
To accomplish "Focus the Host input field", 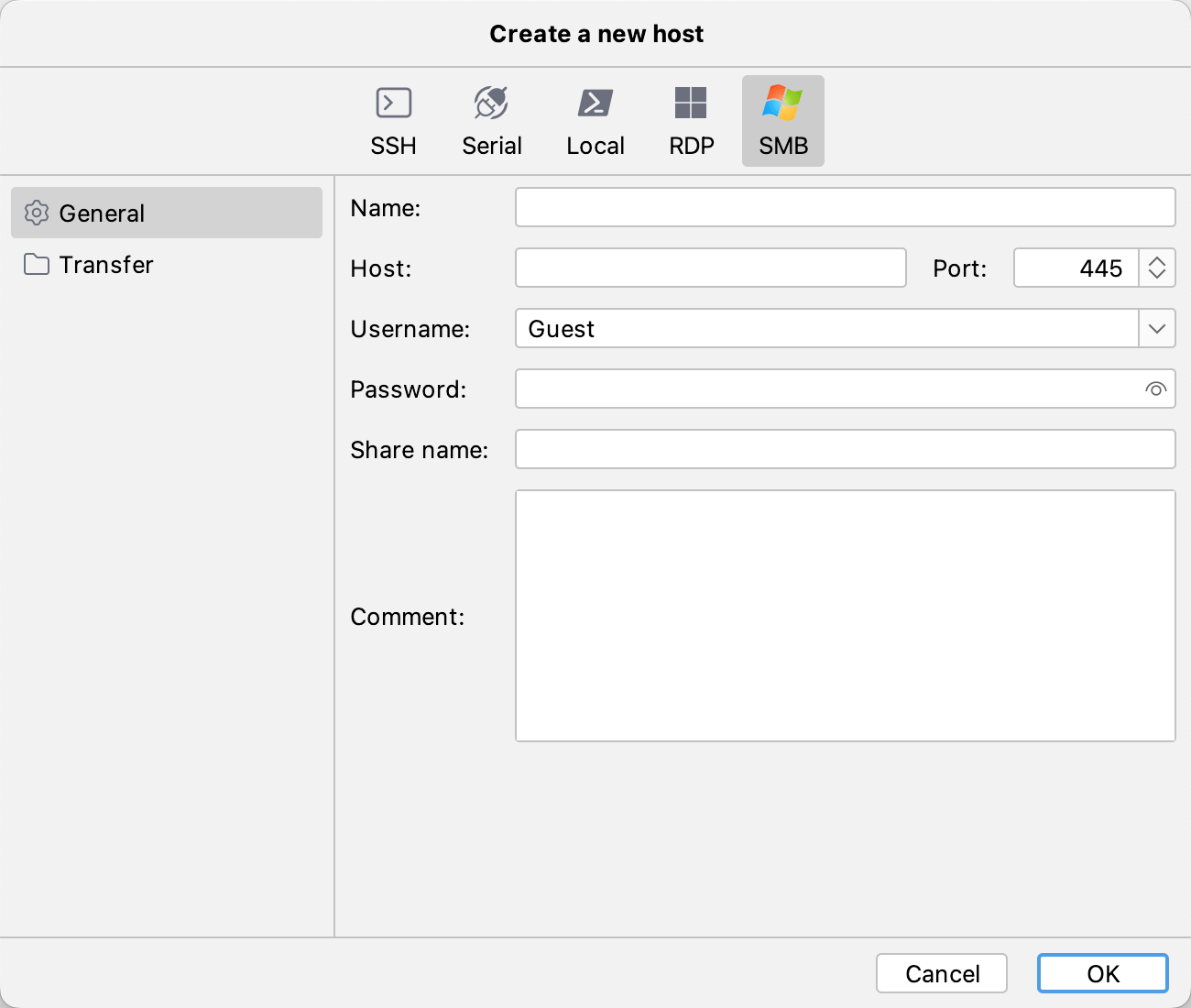I will (x=711, y=268).
